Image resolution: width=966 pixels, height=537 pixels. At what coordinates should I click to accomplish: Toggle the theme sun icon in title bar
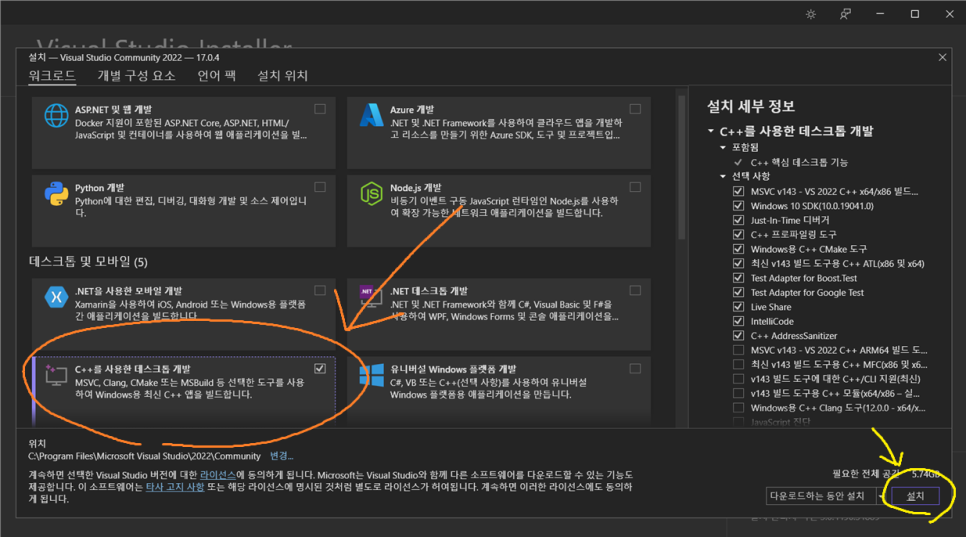click(x=811, y=14)
